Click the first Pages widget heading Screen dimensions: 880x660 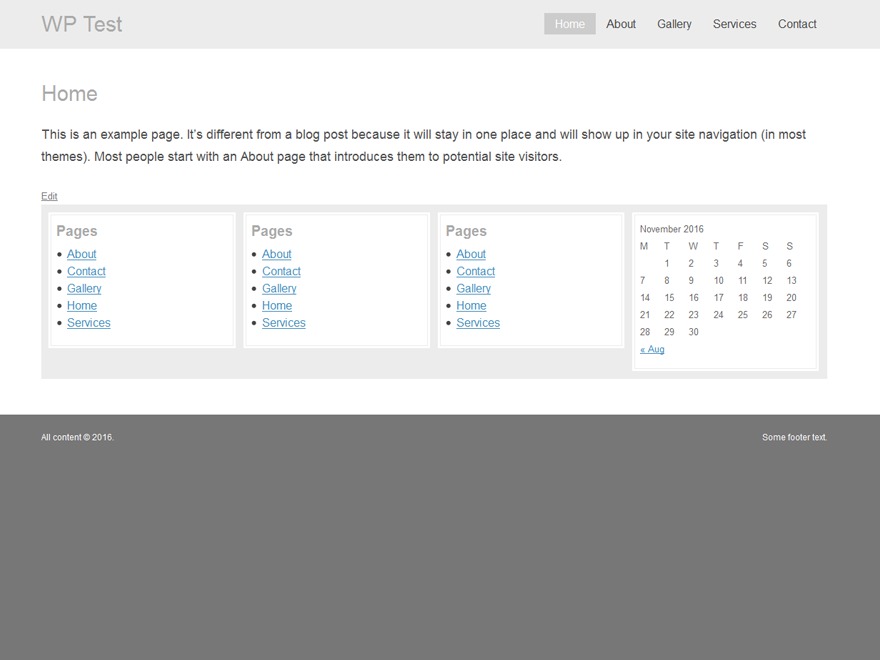[x=77, y=231]
